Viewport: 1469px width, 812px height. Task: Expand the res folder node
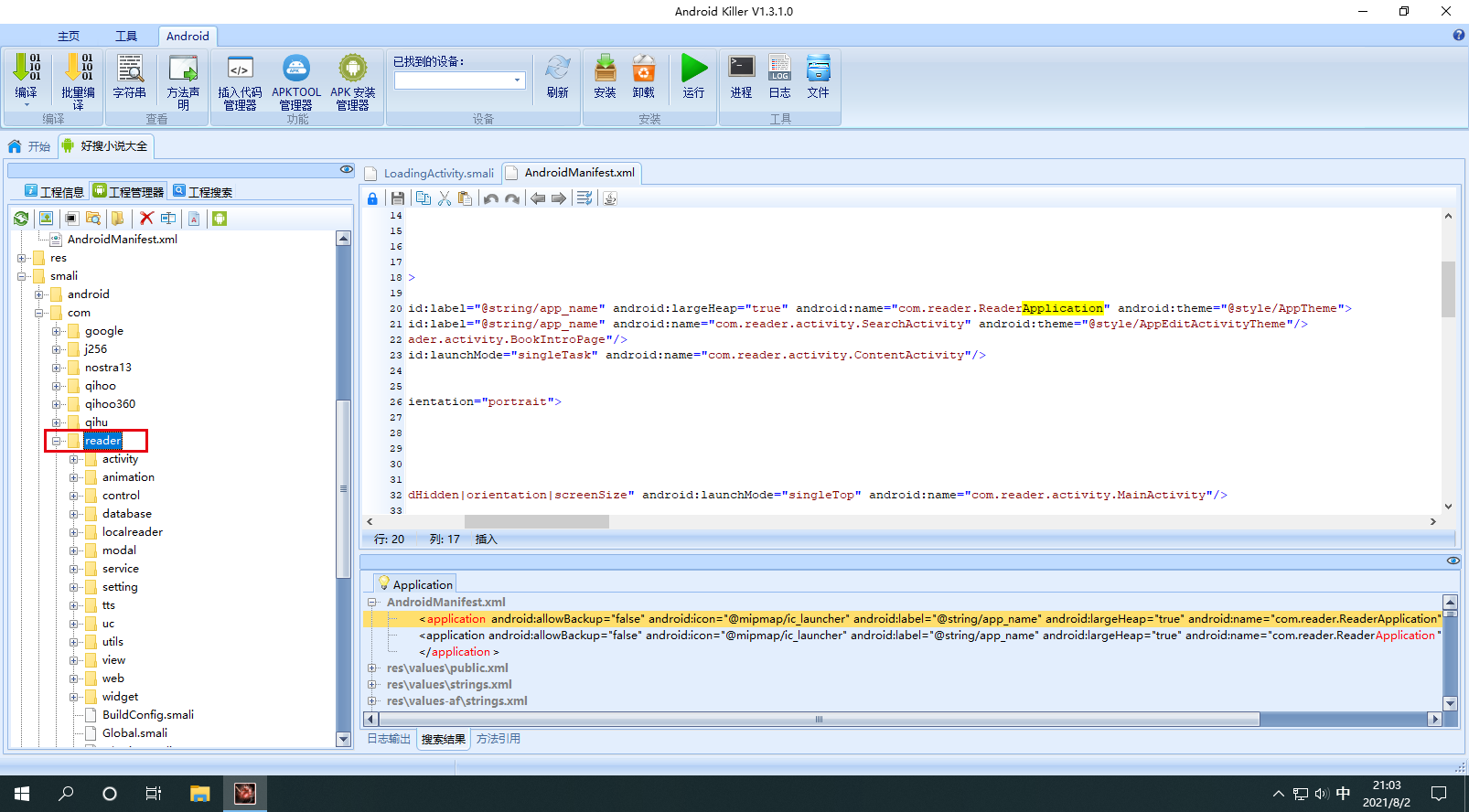coord(22,258)
